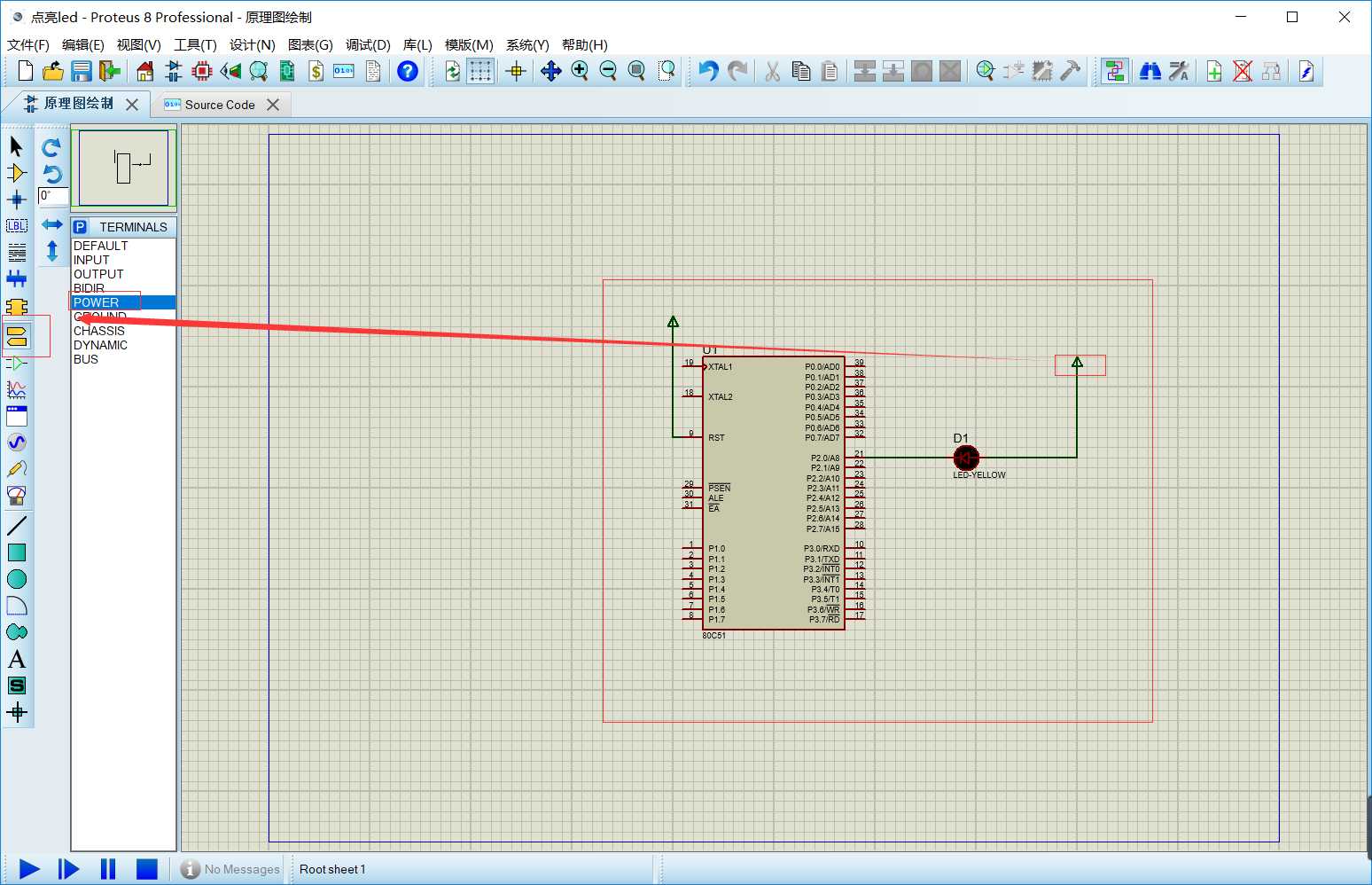Close the 原理图绘制 tab
This screenshot has width=1372, height=885.
132,105
